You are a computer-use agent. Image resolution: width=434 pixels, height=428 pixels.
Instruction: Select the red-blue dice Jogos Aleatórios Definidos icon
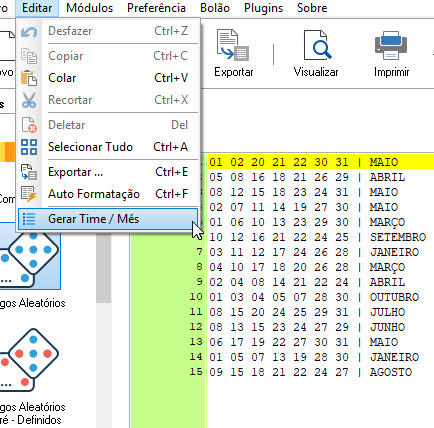[29, 359]
